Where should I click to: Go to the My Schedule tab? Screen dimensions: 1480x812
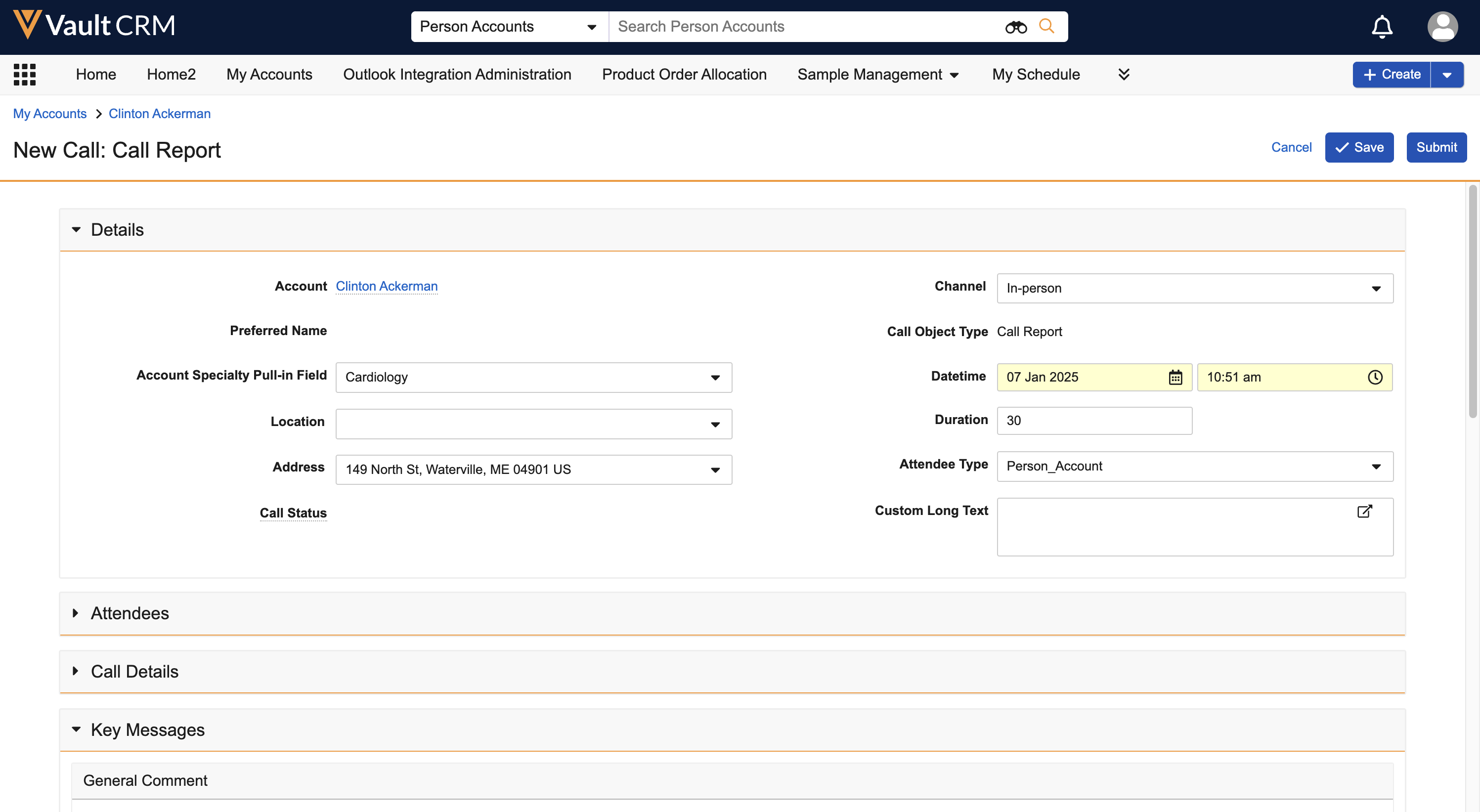pyautogui.click(x=1035, y=74)
